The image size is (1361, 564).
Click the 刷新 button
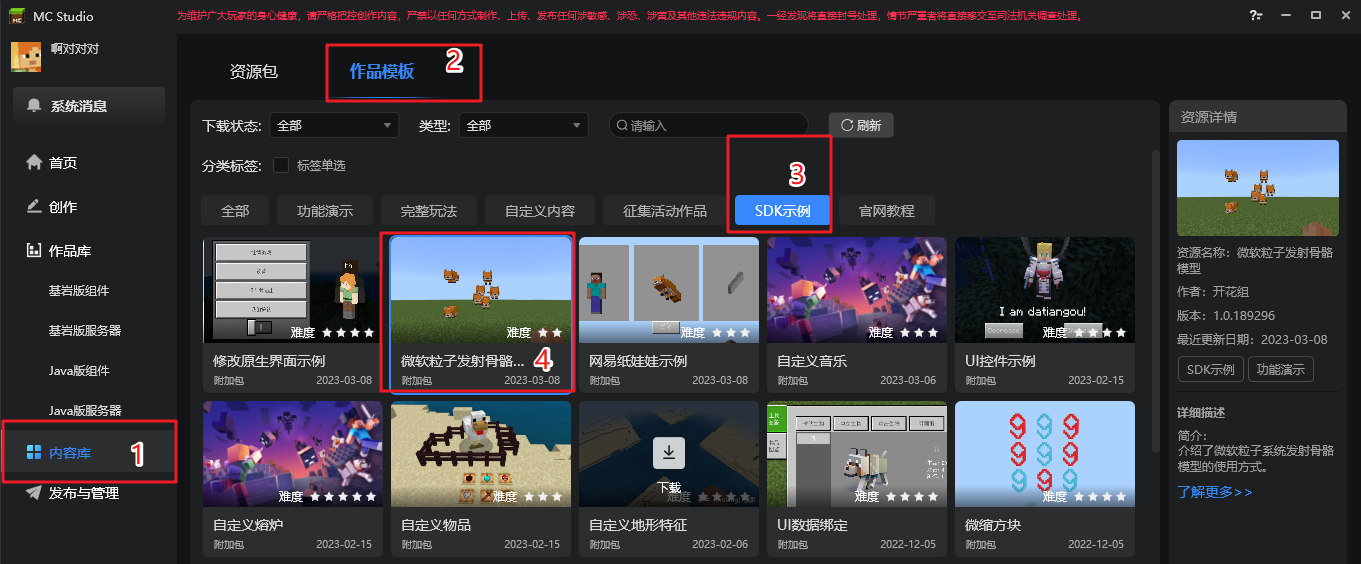861,125
